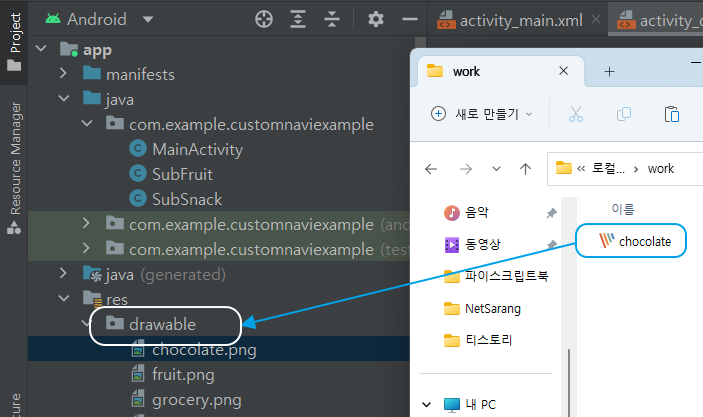Image resolution: width=703 pixels, height=417 pixels.
Task: Open Project panel settings gear
Action: coord(376,19)
